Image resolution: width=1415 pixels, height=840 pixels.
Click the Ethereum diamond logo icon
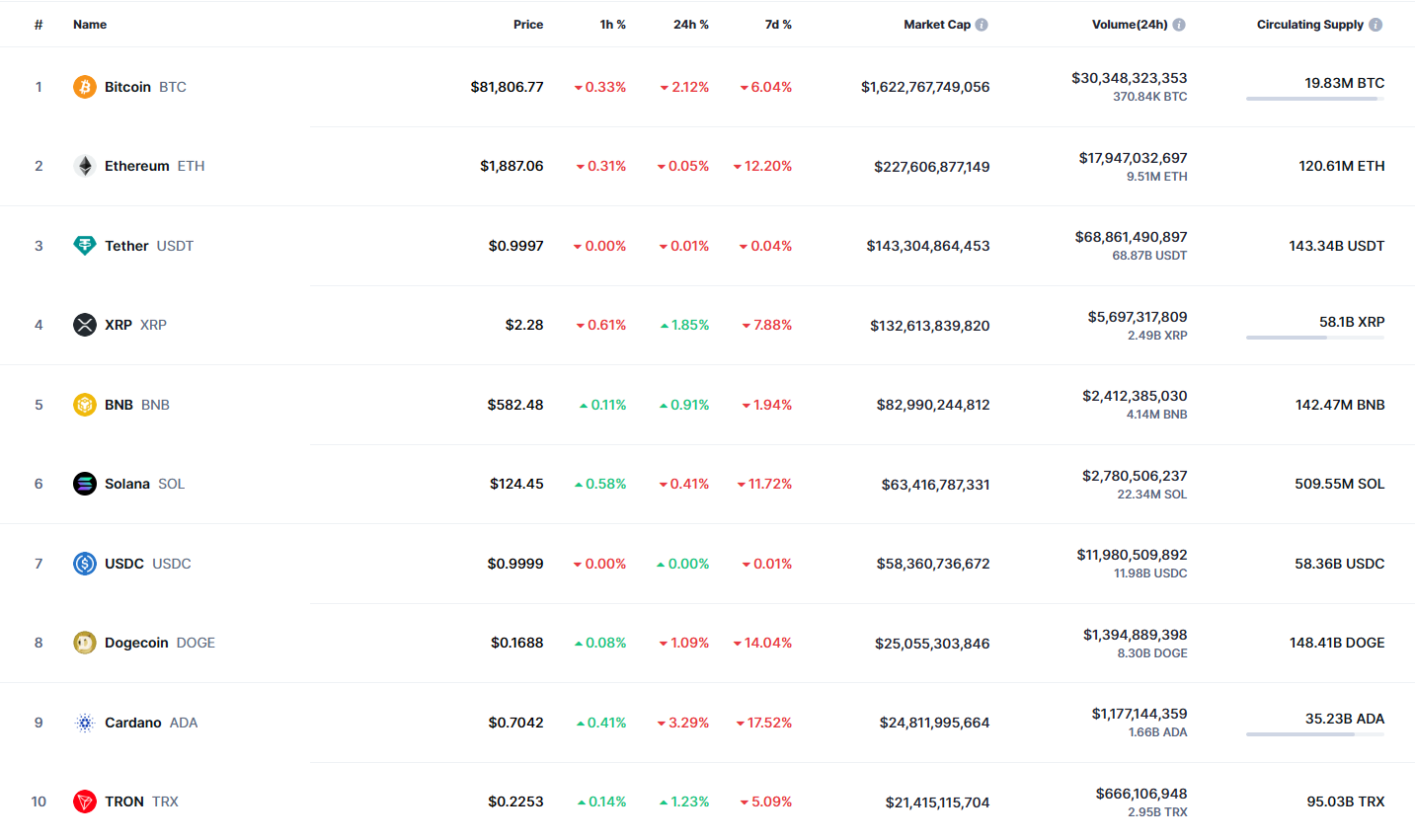[x=85, y=166]
